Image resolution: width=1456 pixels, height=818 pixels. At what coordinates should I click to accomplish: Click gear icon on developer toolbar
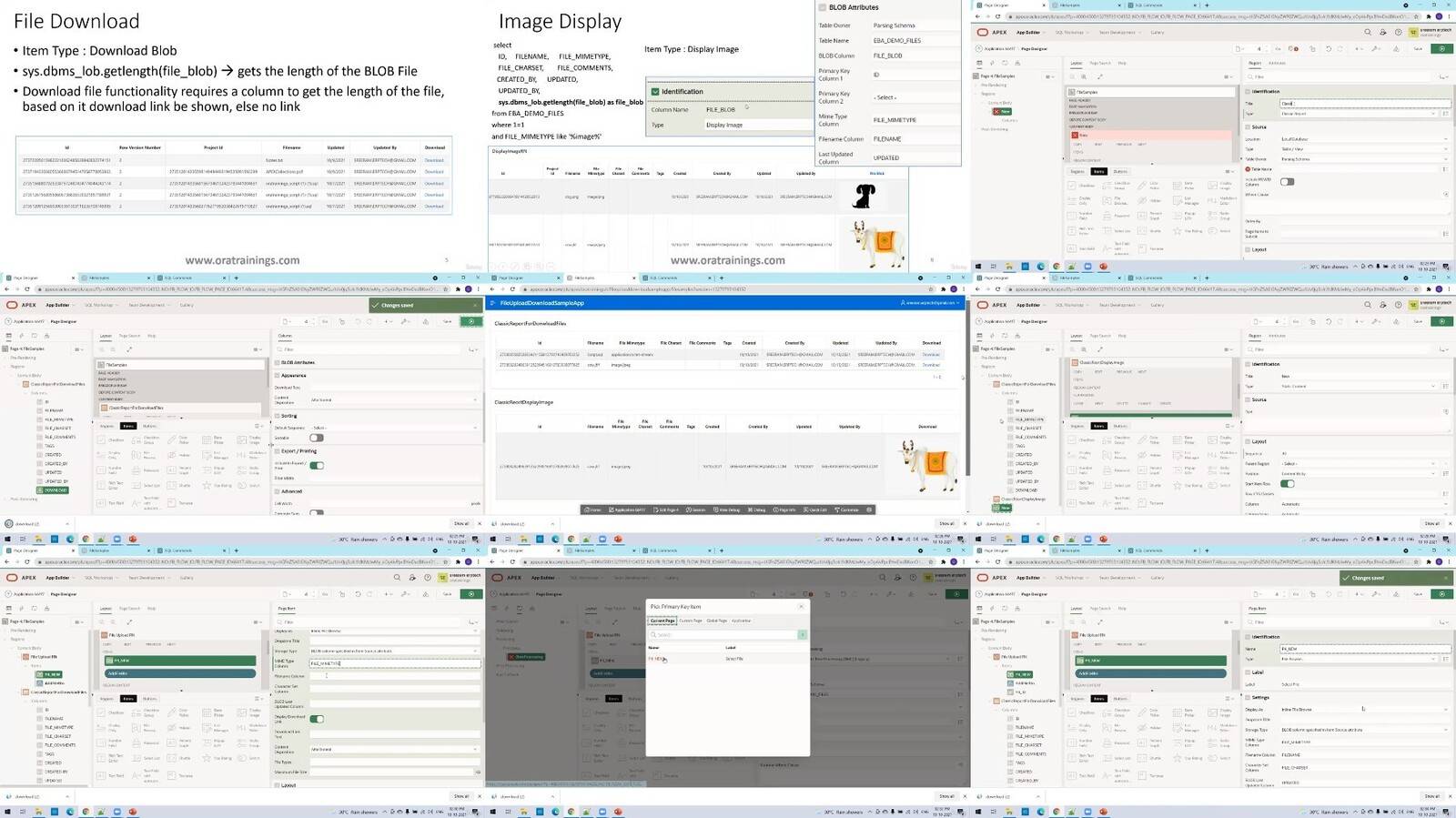pyautogui.click(x=870, y=510)
